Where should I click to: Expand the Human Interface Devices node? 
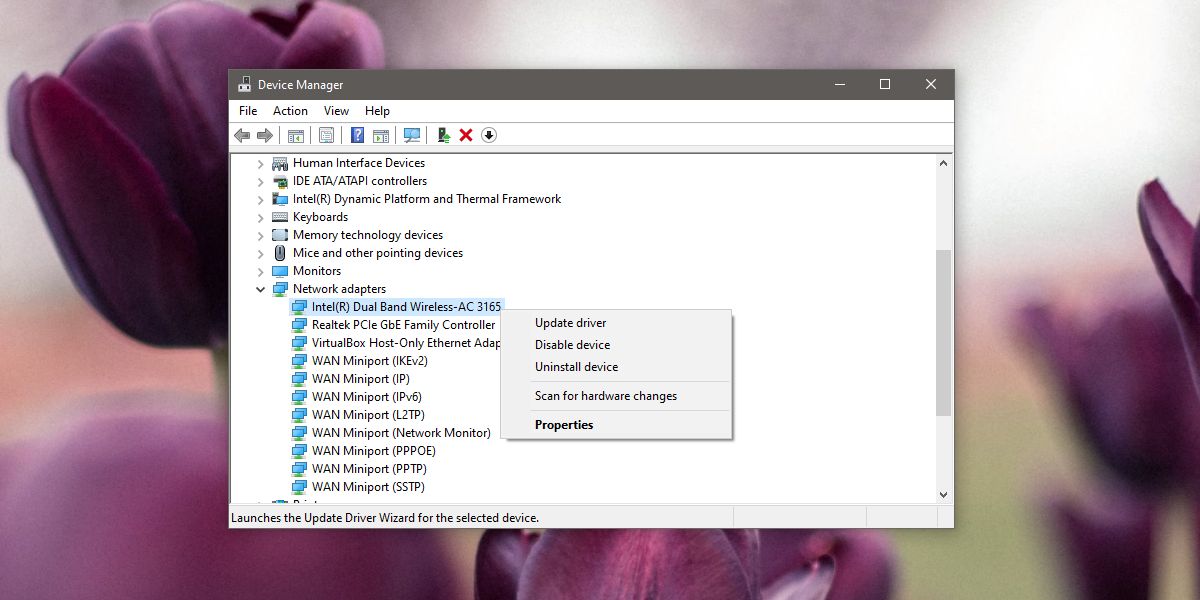(x=261, y=163)
